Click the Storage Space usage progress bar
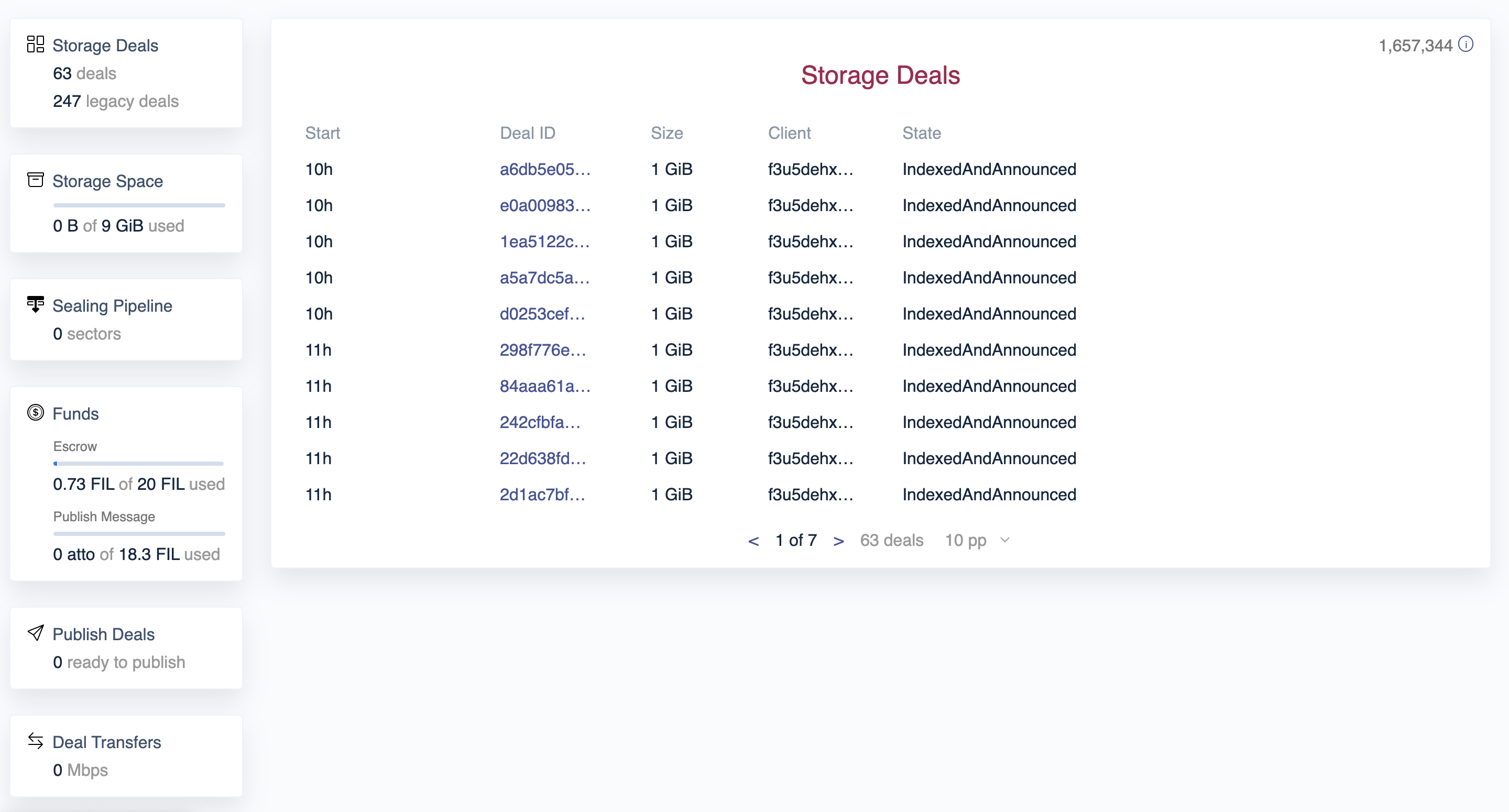The height and width of the screenshot is (812, 1509). pyautogui.click(x=139, y=206)
